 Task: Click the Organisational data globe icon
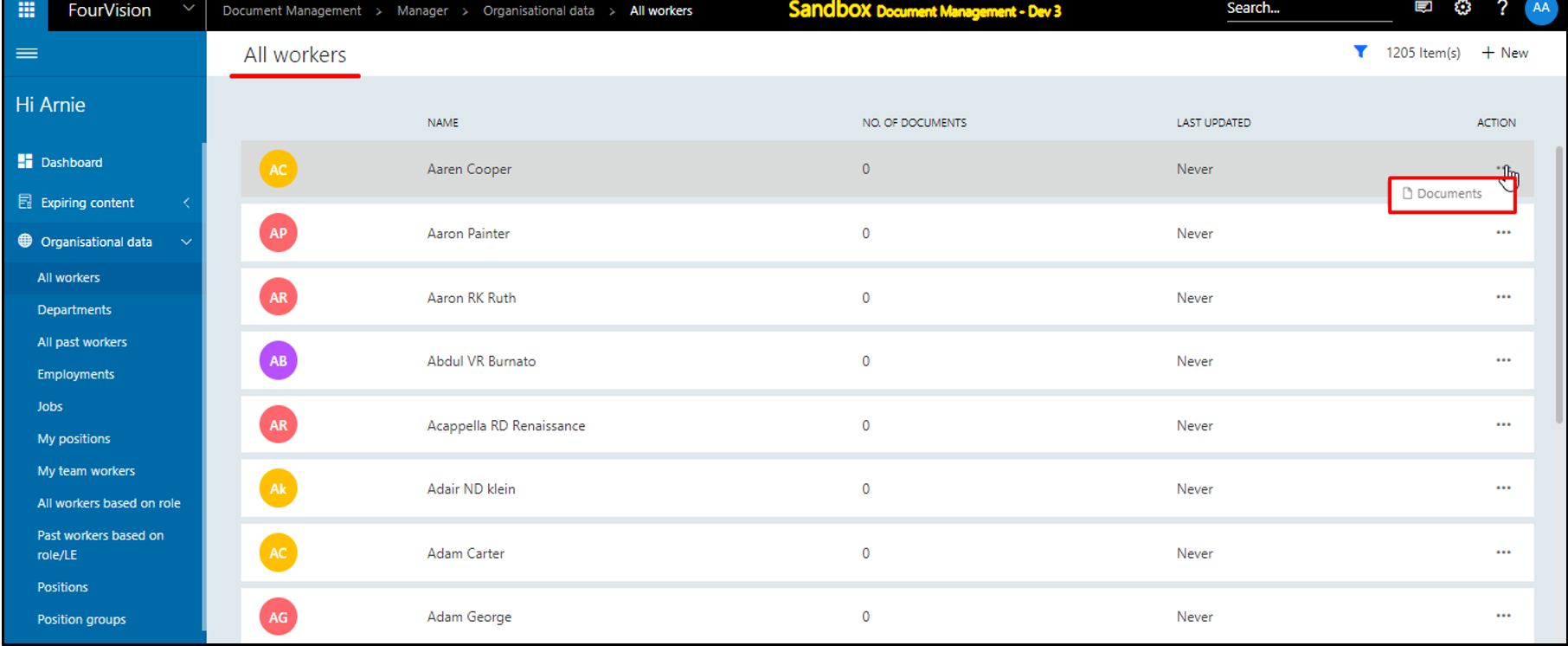25,241
